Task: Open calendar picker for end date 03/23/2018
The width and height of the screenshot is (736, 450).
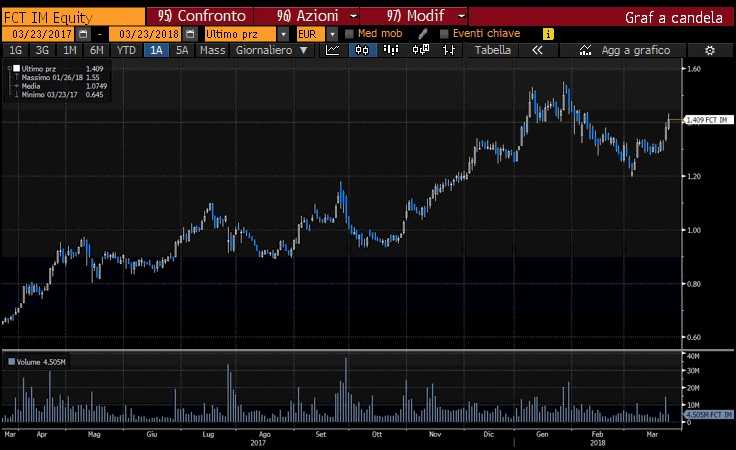Action: (x=190, y=34)
